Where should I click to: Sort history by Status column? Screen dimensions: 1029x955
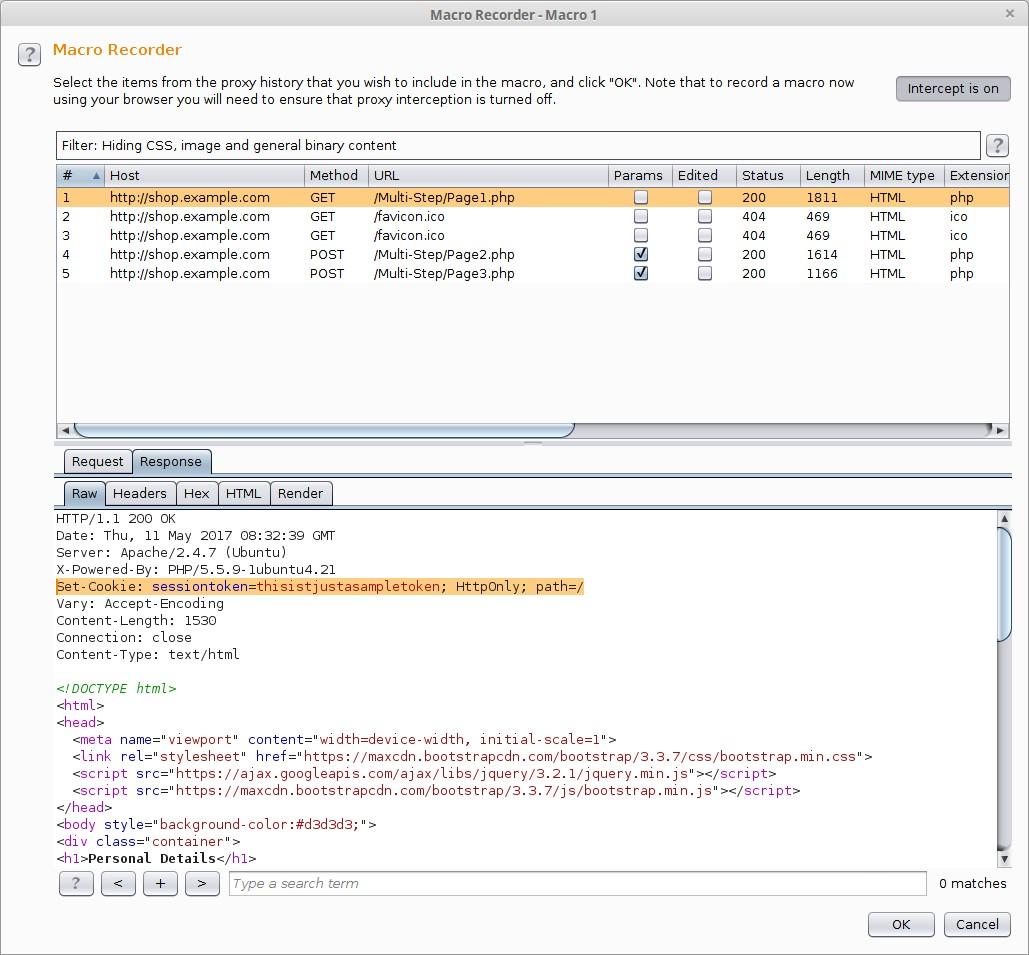(x=768, y=175)
